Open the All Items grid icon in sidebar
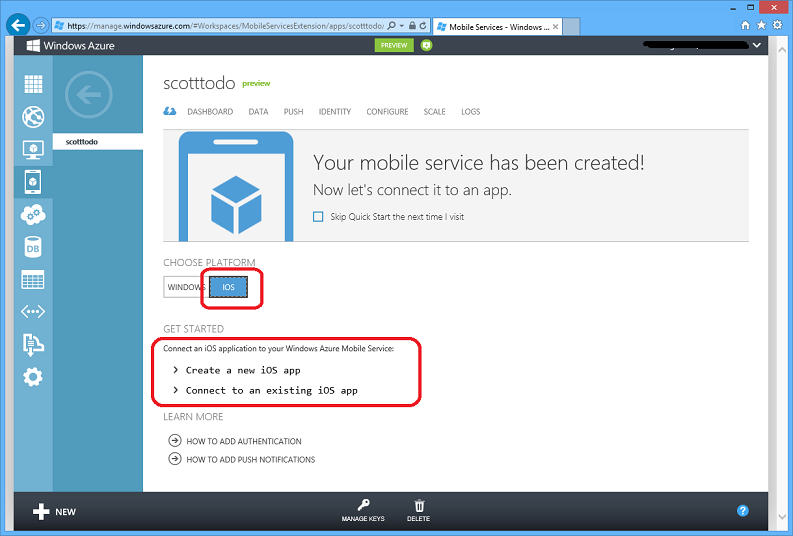The height and width of the screenshot is (536, 793). point(33,83)
